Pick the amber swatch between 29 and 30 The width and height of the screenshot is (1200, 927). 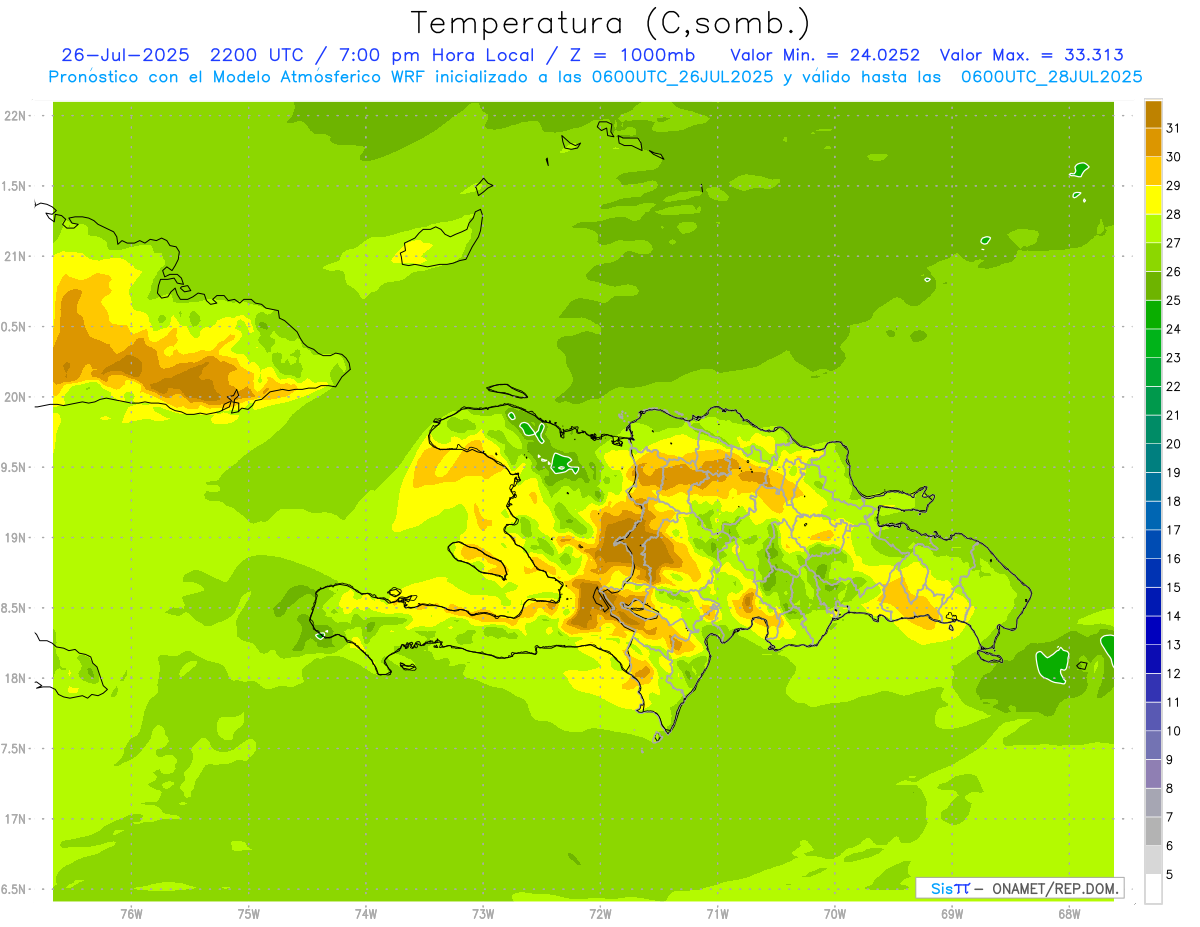(1153, 171)
